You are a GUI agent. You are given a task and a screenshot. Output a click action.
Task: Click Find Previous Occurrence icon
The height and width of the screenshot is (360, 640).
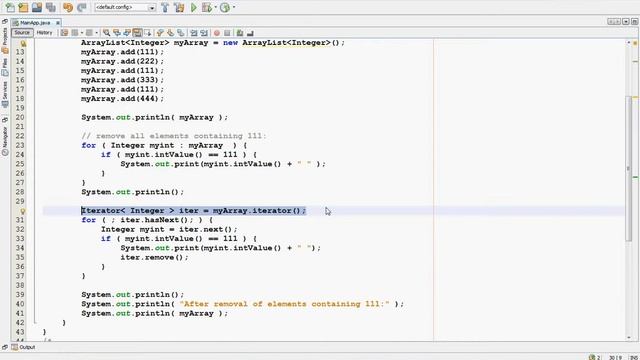[x=117, y=33]
